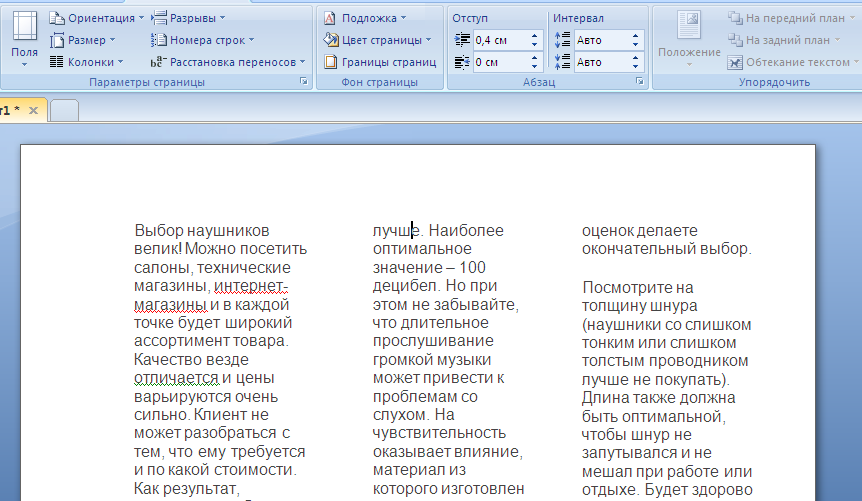Viewport: 862px width, 501px height.
Task: Decrease the right indent with down arrow
Action: [534, 67]
